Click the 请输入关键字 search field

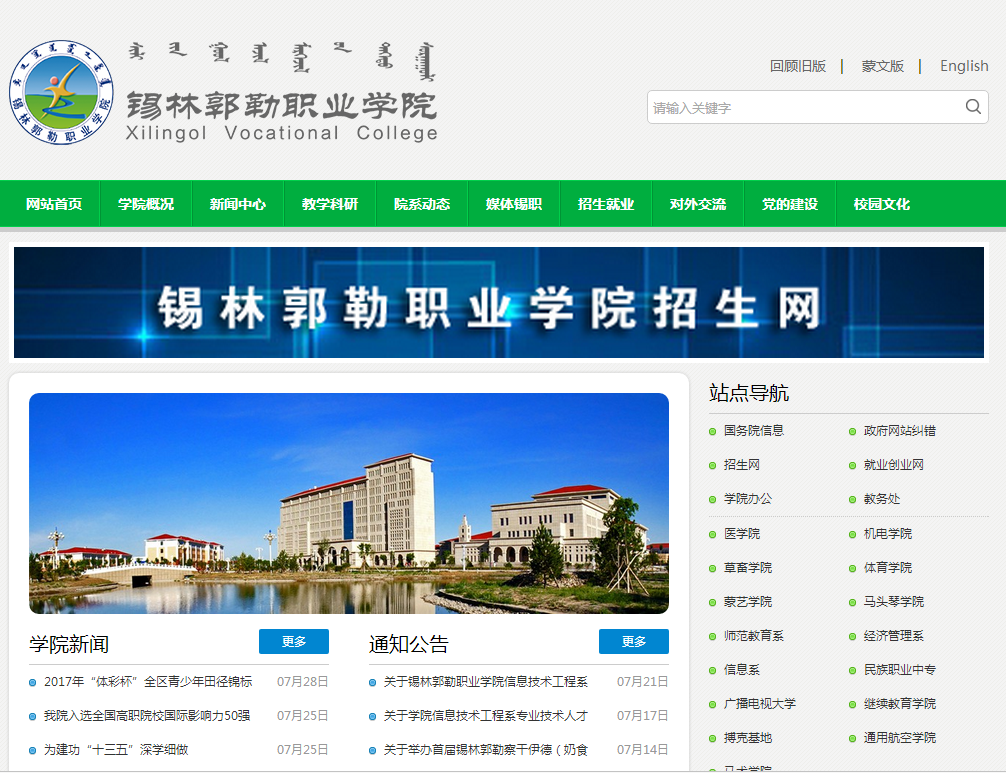(805, 107)
